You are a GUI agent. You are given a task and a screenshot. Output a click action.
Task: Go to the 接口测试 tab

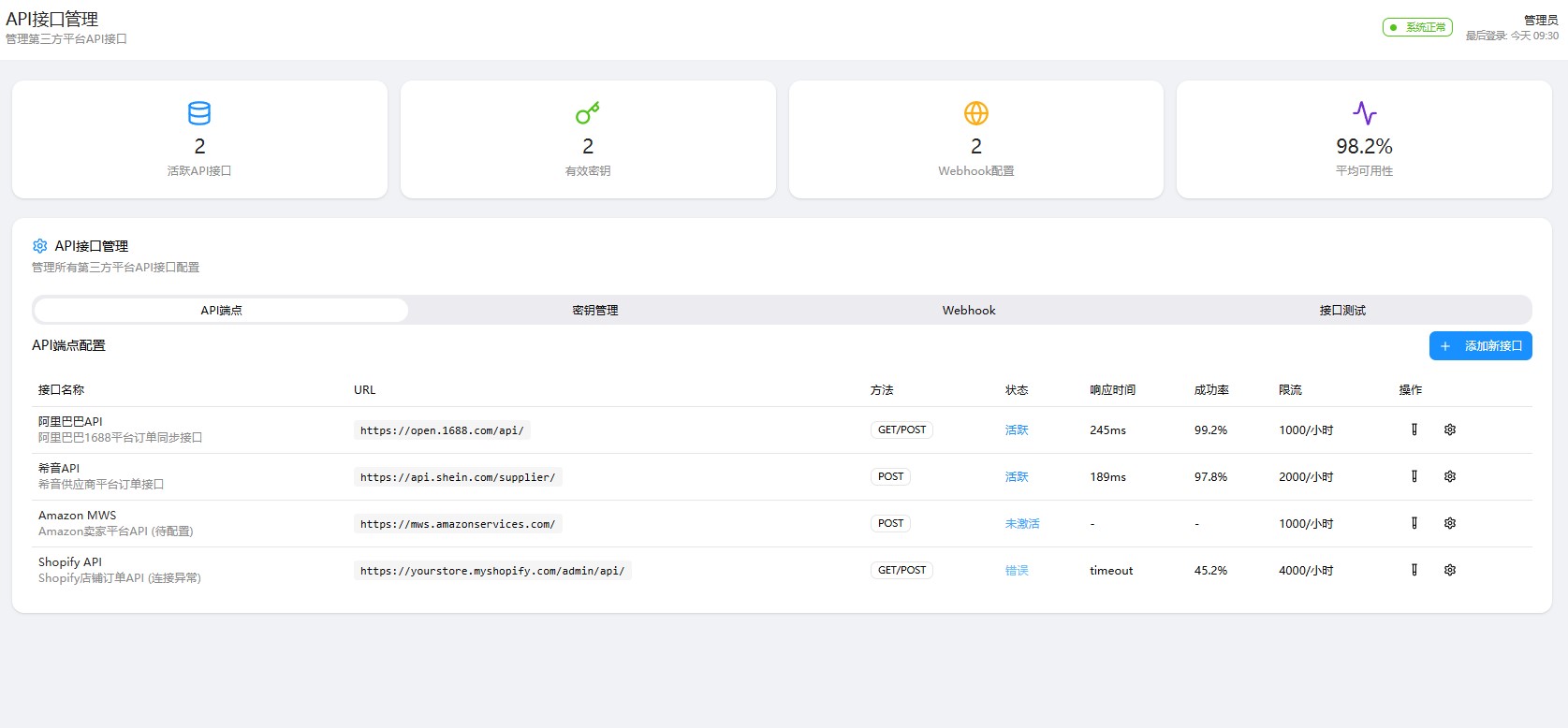(1342, 310)
